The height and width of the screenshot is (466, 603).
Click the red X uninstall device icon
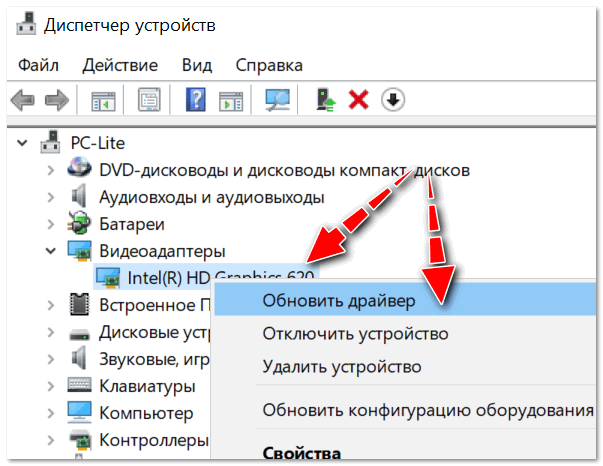[x=358, y=100]
